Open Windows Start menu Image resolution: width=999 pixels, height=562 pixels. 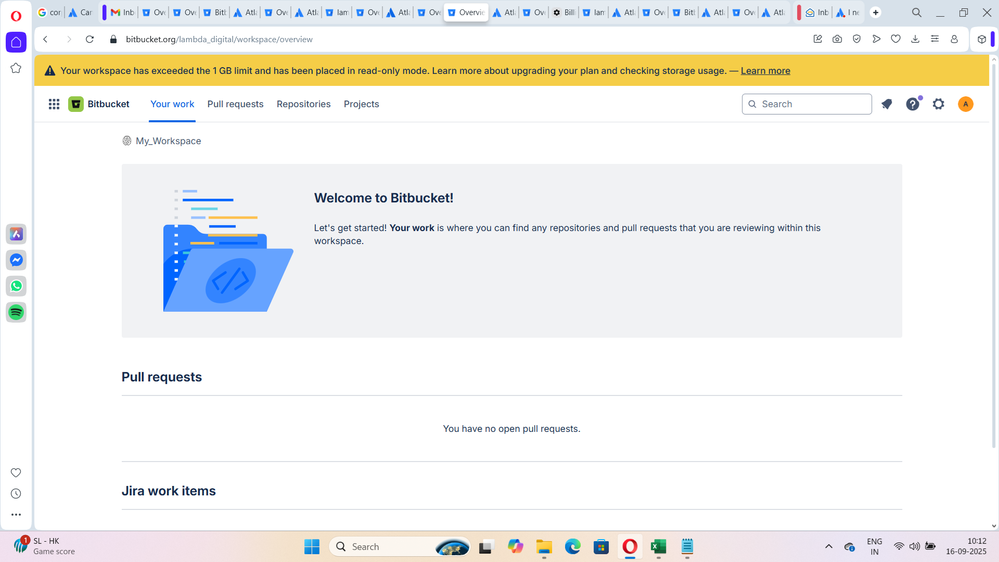pos(312,547)
